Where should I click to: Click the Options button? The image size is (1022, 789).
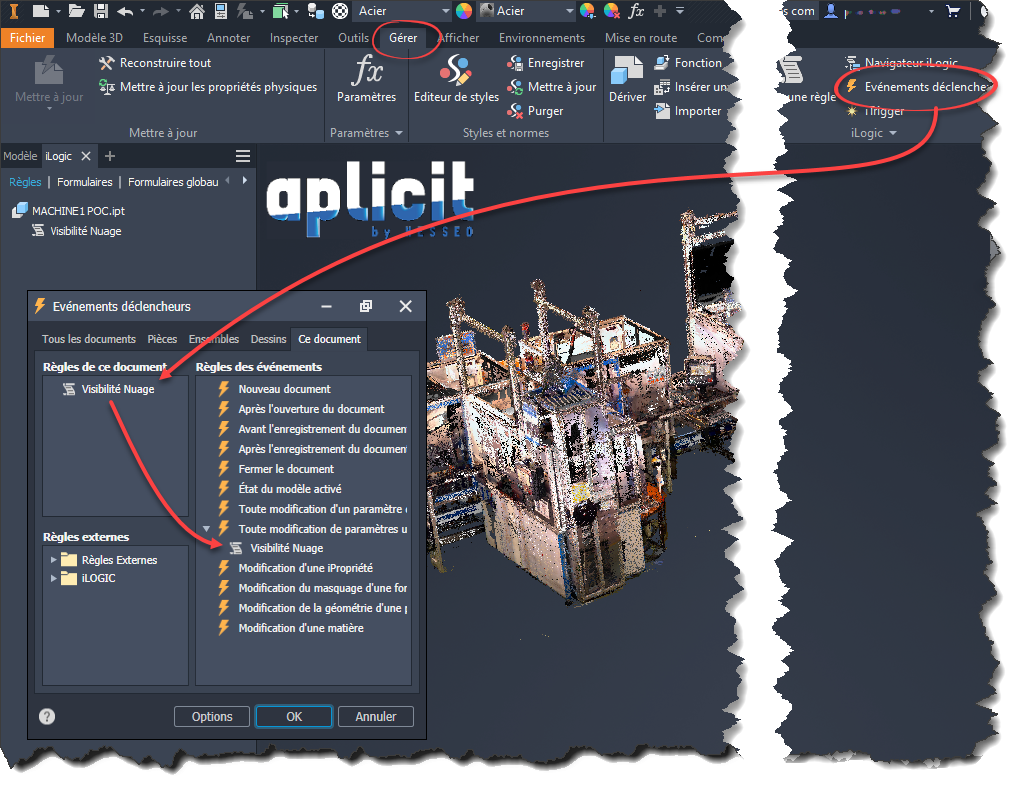pos(212,716)
